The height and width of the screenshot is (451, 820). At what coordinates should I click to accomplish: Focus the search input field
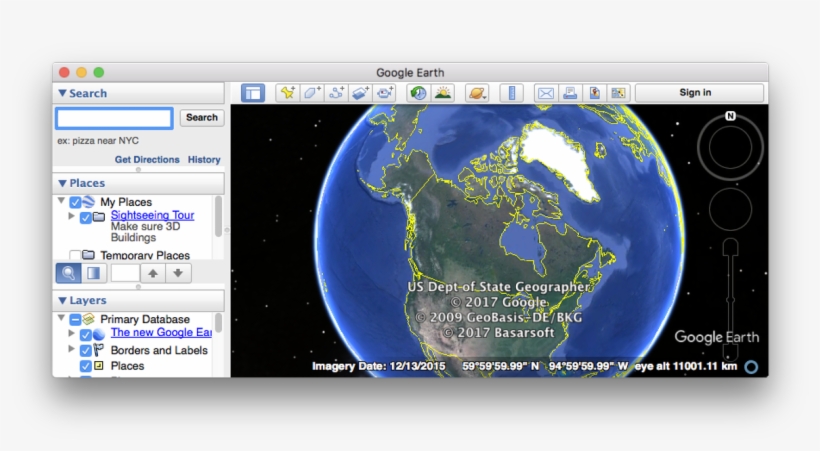pyautogui.click(x=114, y=118)
